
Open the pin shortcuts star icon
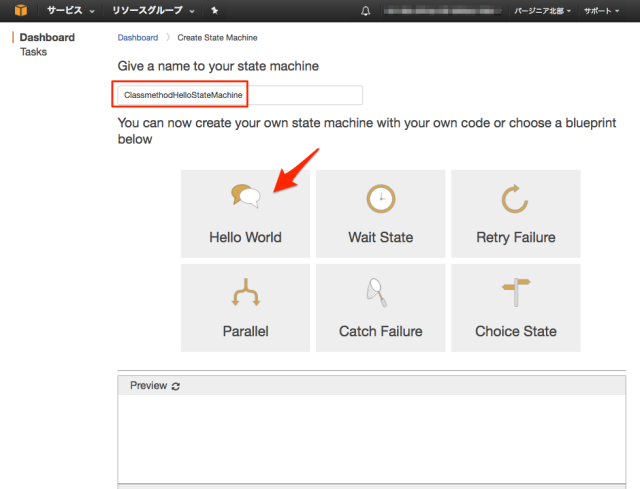click(x=215, y=11)
